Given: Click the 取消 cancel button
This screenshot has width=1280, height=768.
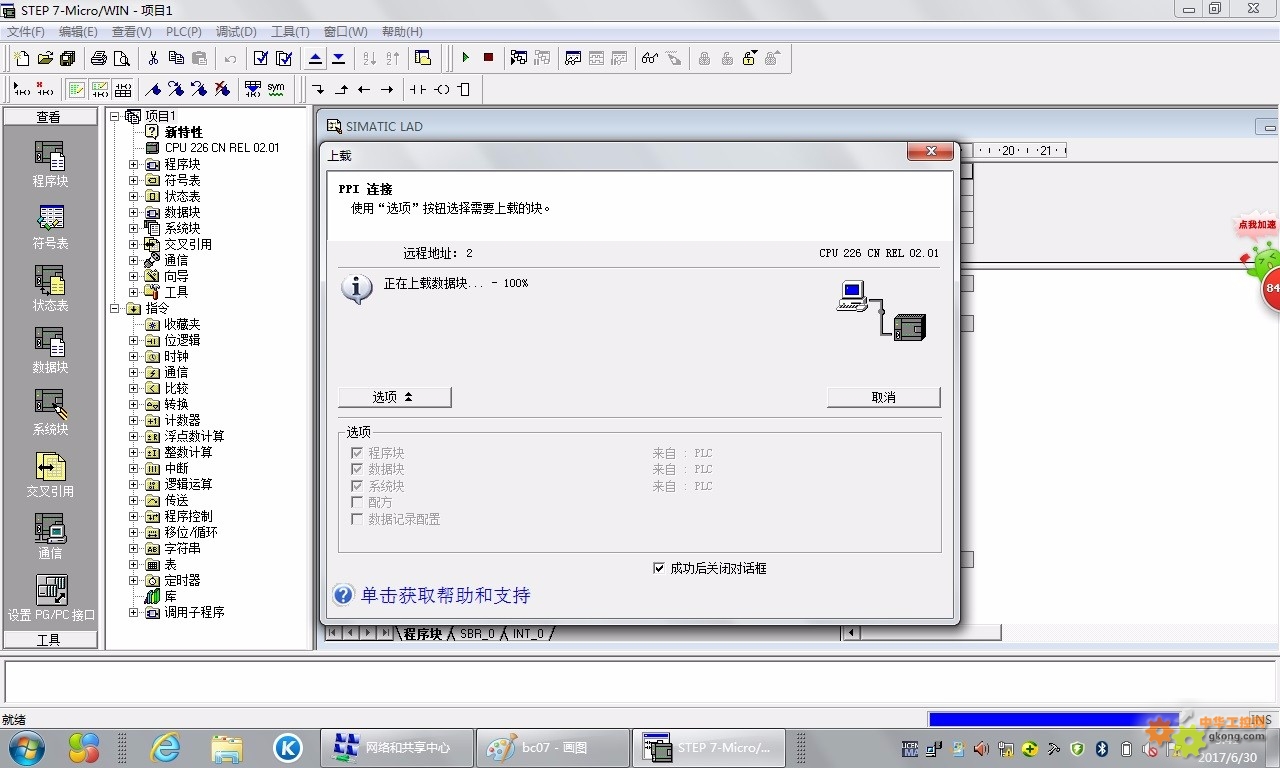Looking at the screenshot, I should [883, 397].
